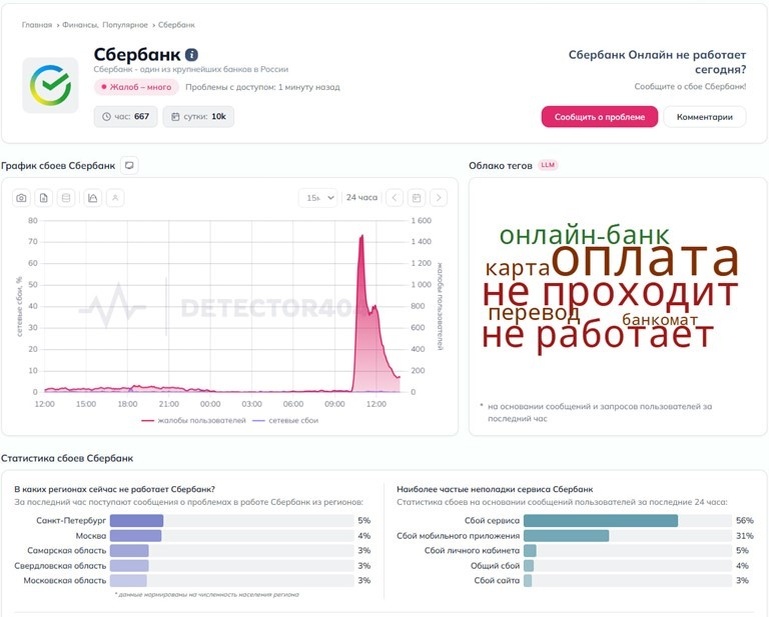Click Проблемы с доступом: 1 минуту назад text
This screenshot has width=769, height=617.
[x=262, y=87]
